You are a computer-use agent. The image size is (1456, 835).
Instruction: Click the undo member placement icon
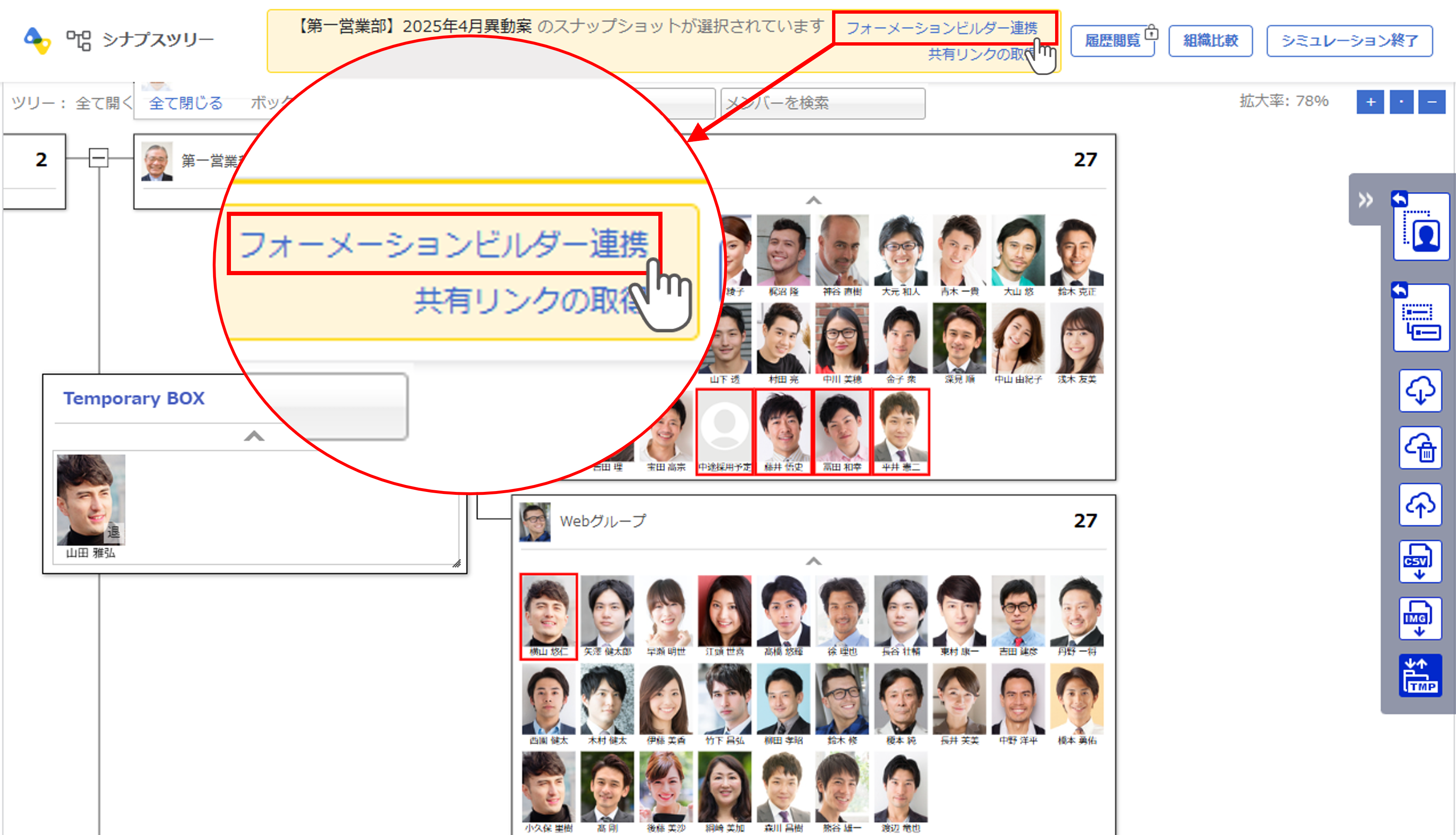click(1422, 227)
